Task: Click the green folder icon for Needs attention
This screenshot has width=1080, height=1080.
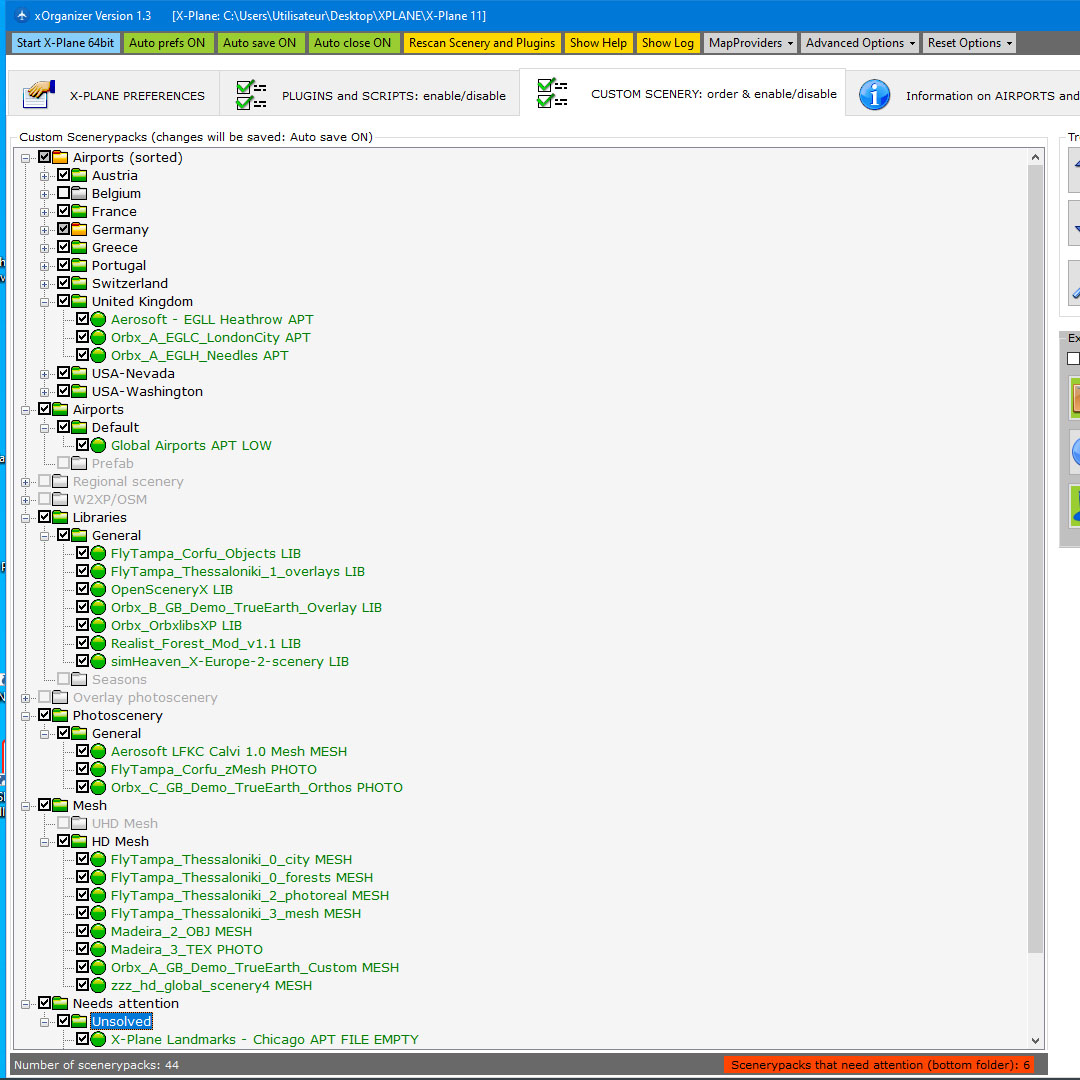Action: (x=61, y=1003)
